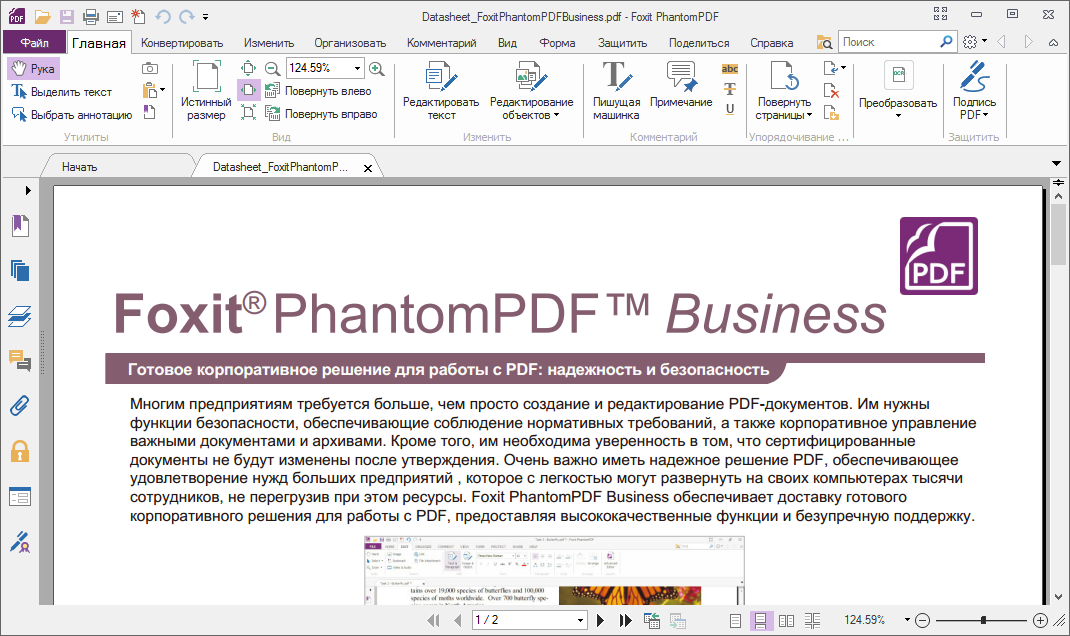Open the zoom percentage dropdown
The width and height of the screenshot is (1070, 636).
(x=355, y=70)
